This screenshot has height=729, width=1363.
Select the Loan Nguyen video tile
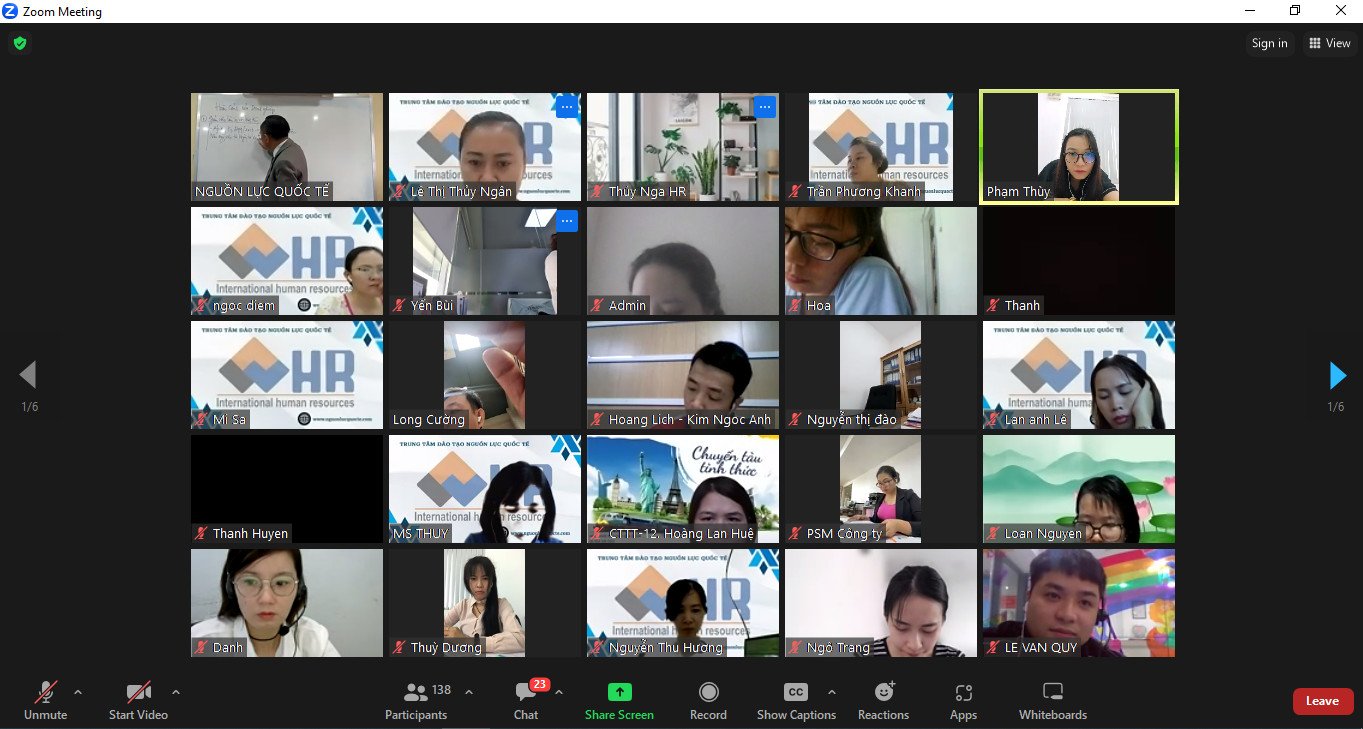click(x=1079, y=489)
